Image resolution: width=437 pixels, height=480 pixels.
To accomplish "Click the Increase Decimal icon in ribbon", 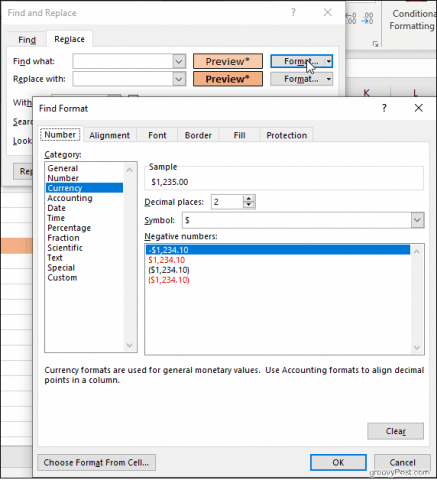I will tap(351, 18).
